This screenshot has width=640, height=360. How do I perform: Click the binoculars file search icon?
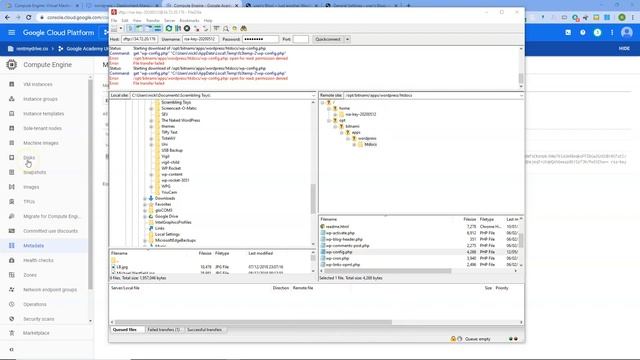pyautogui.click(x=244, y=29)
